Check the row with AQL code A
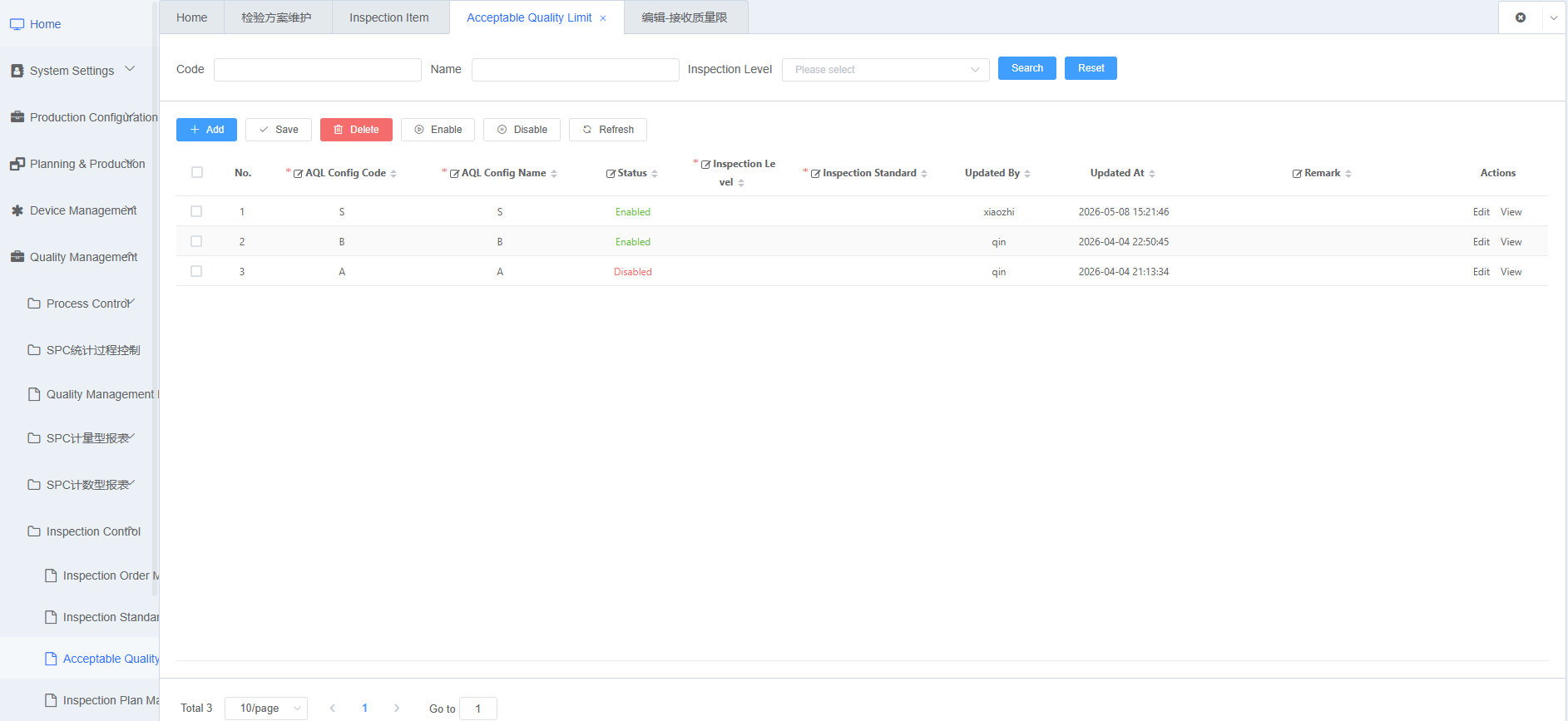Image resolution: width=1568 pixels, height=721 pixels. pos(196,271)
